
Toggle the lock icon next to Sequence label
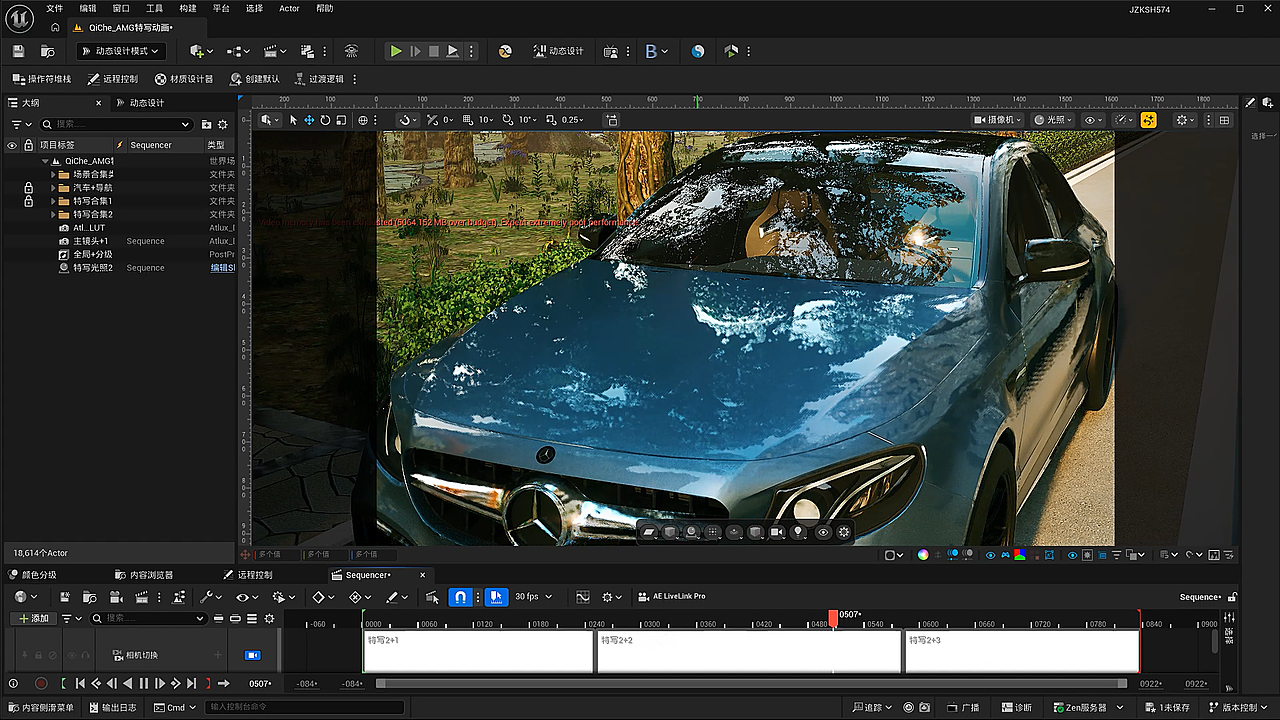pyautogui.click(x=1232, y=597)
